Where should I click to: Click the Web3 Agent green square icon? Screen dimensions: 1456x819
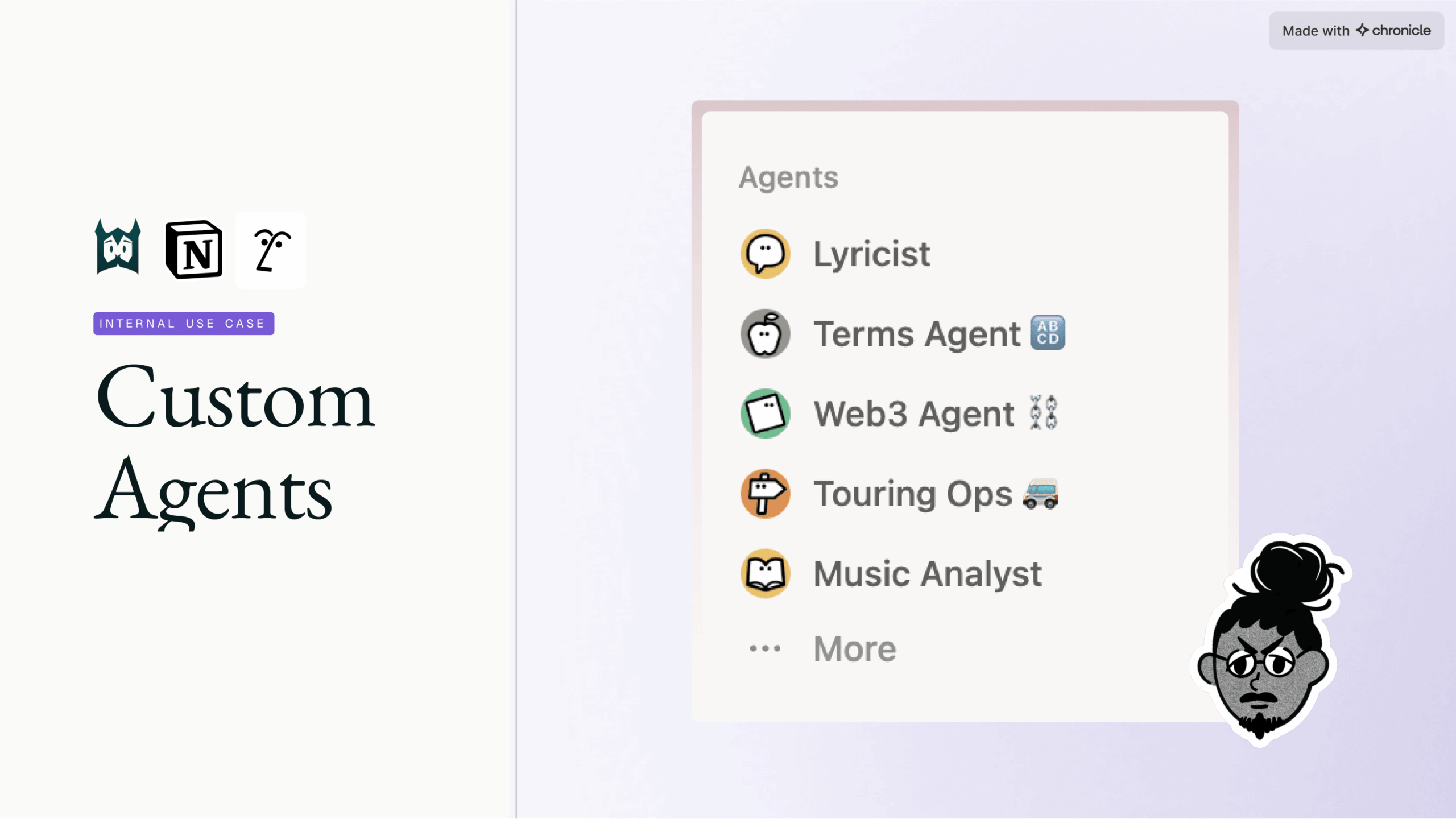[765, 413]
